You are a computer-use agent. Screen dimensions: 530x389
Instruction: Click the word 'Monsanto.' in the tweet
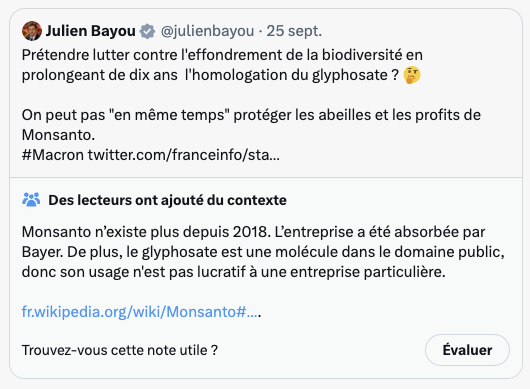(58, 135)
